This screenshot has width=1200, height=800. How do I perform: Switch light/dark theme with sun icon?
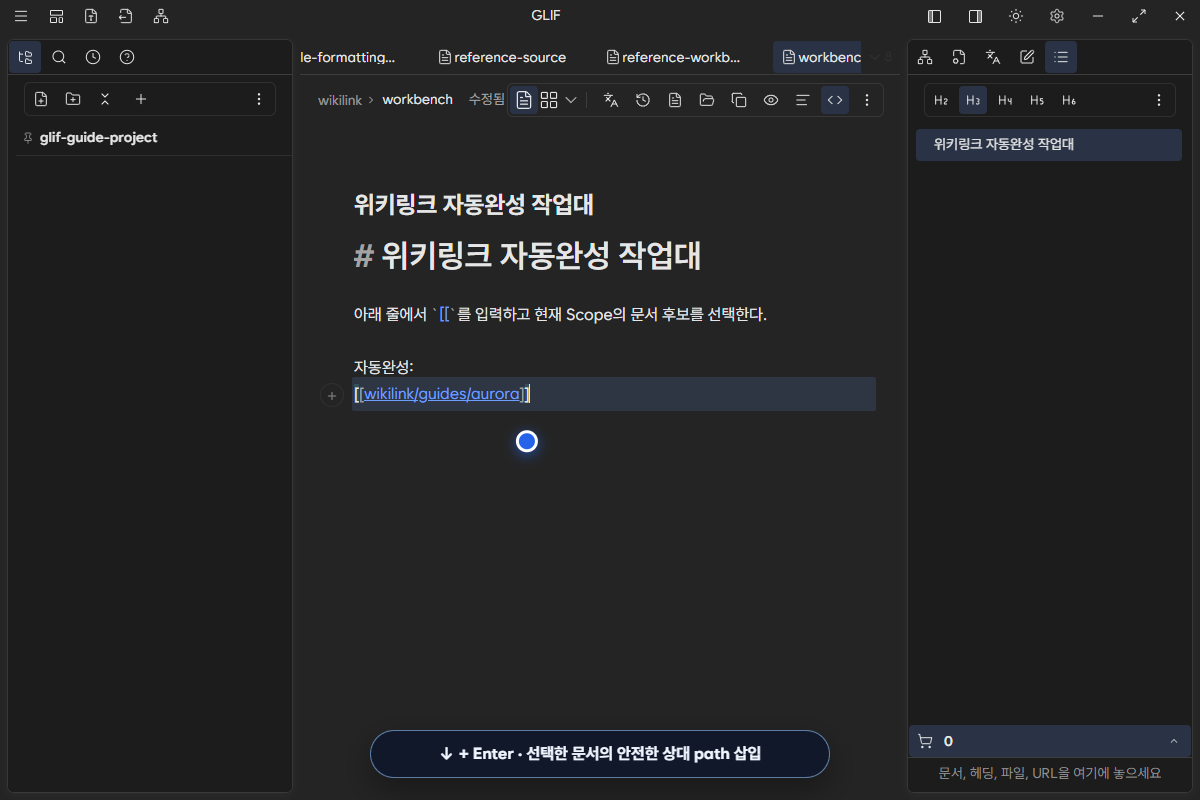coord(1016,16)
